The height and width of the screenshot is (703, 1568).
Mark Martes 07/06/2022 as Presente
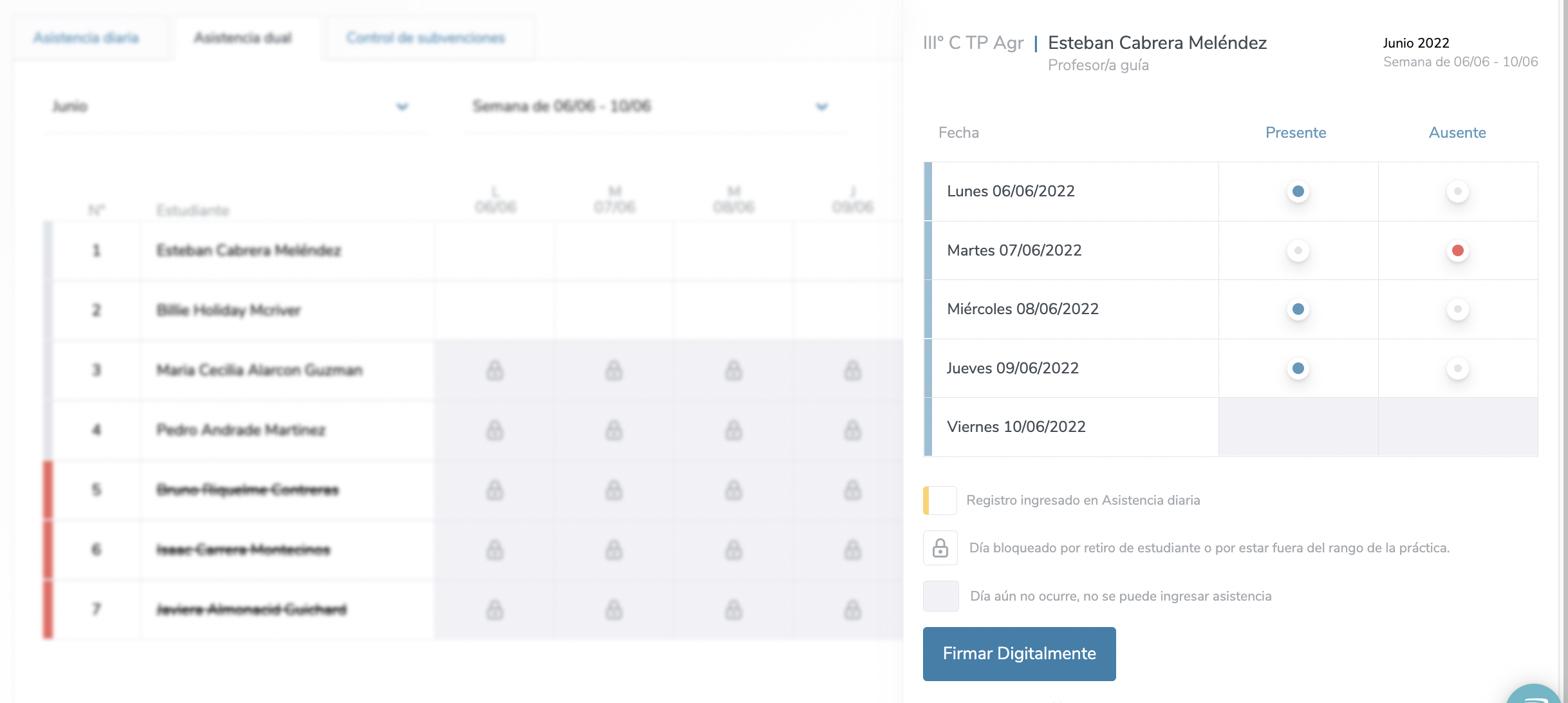pyautogui.click(x=1298, y=250)
